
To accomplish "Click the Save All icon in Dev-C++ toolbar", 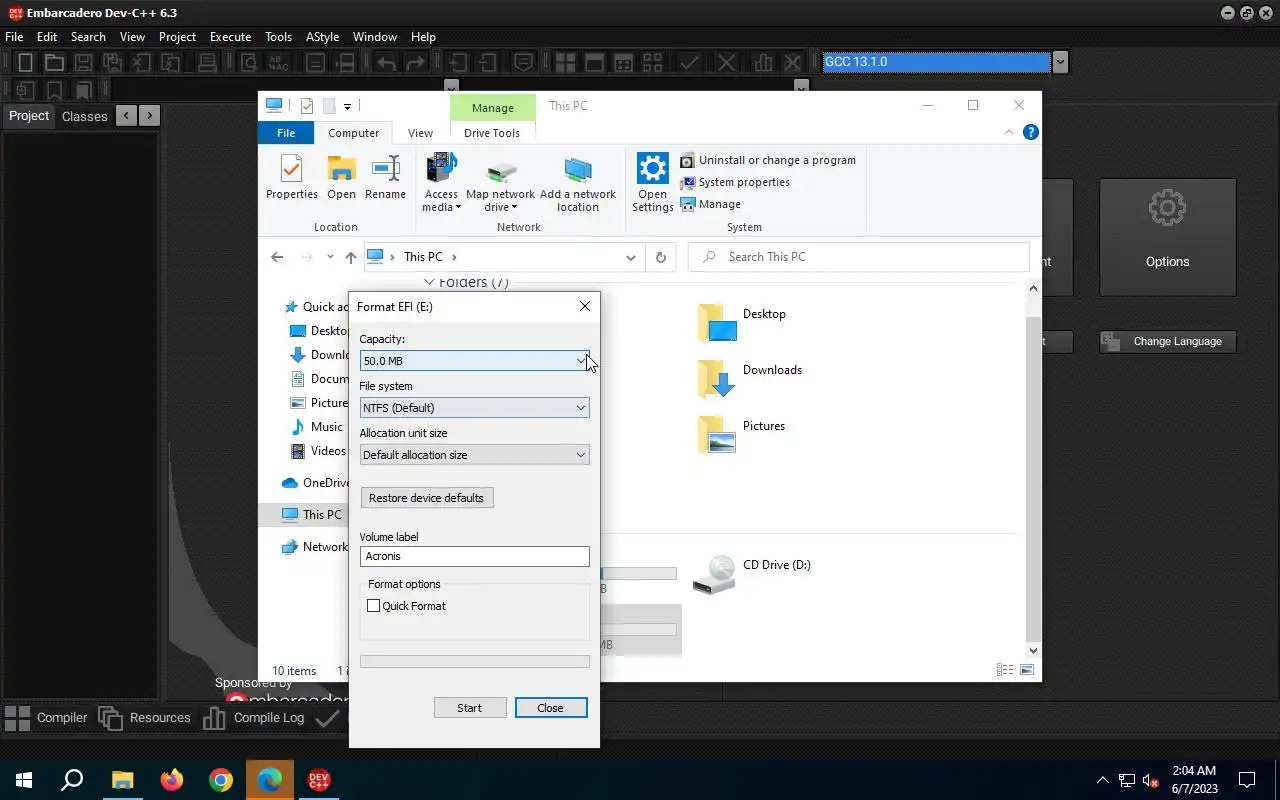I will (112, 62).
